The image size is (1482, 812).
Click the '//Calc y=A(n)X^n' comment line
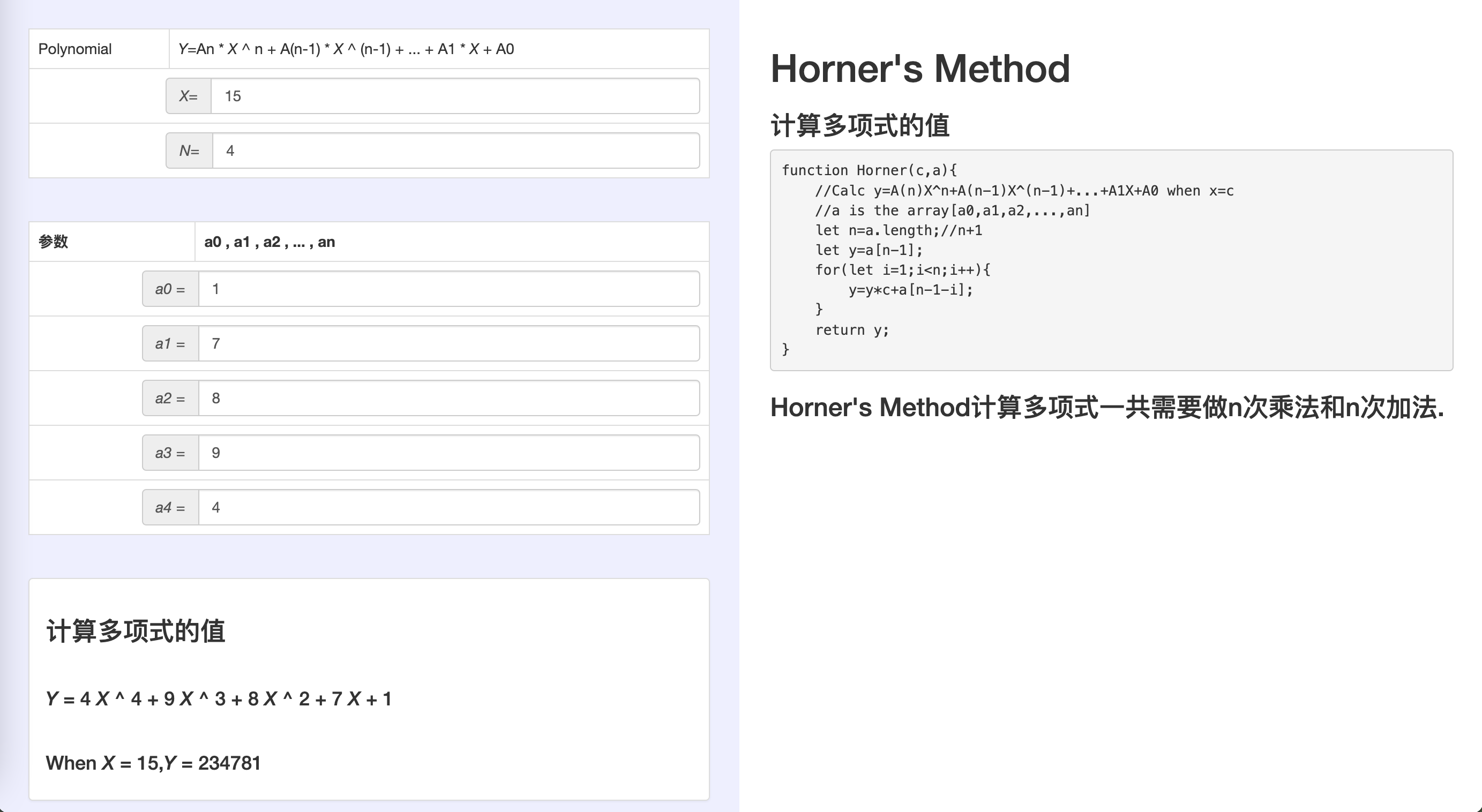tap(1024, 190)
